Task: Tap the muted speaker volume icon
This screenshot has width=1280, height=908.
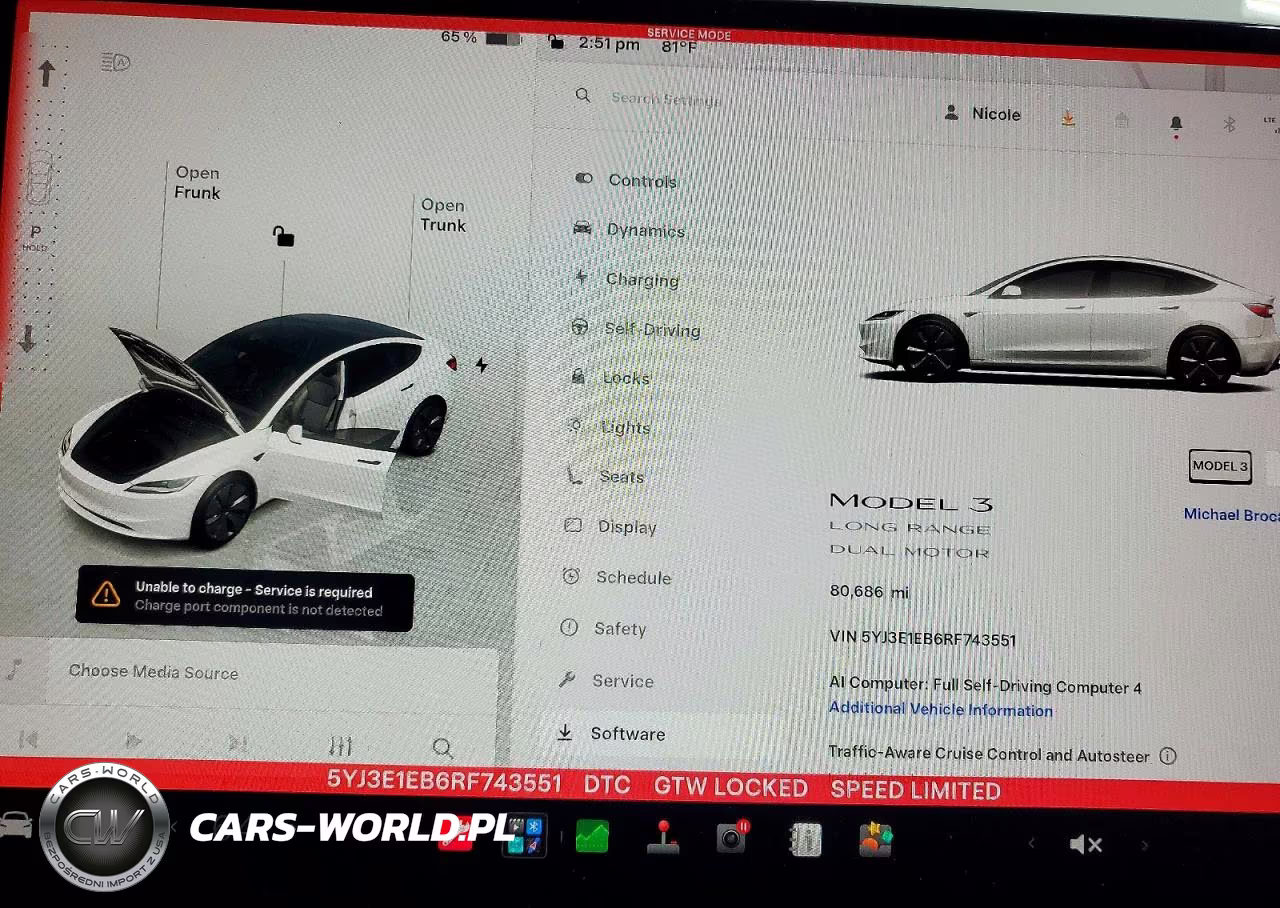Action: coord(1086,845)
